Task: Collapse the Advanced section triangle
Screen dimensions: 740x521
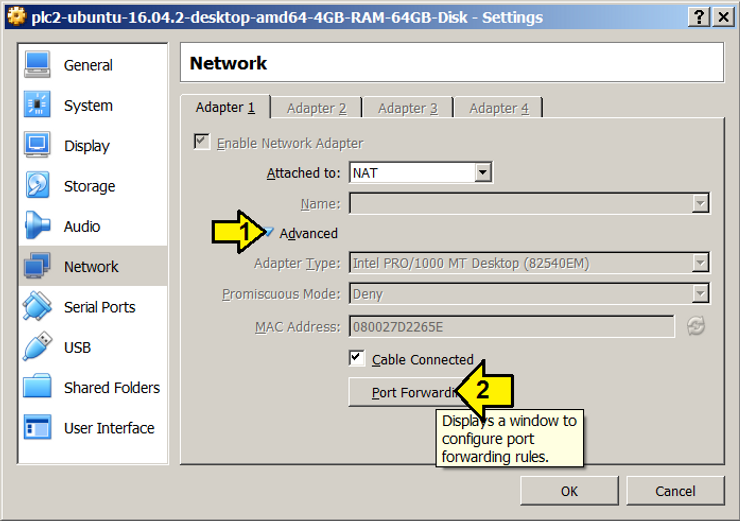Action: tap(269, 232)
